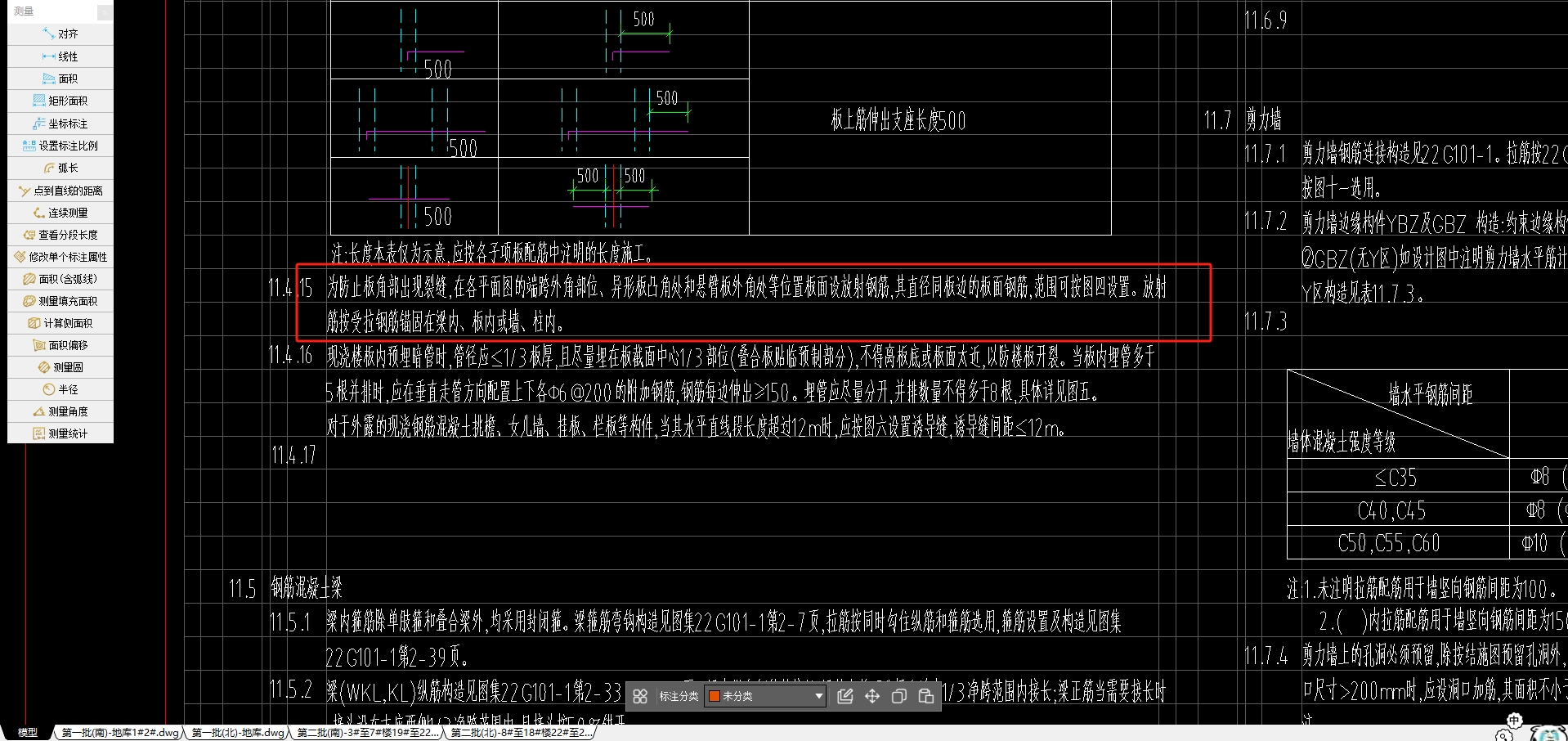The width and height of the screenshot is (1568, 741).
Task: Click the paste icon in annotation toolbar
Action: 926,696
